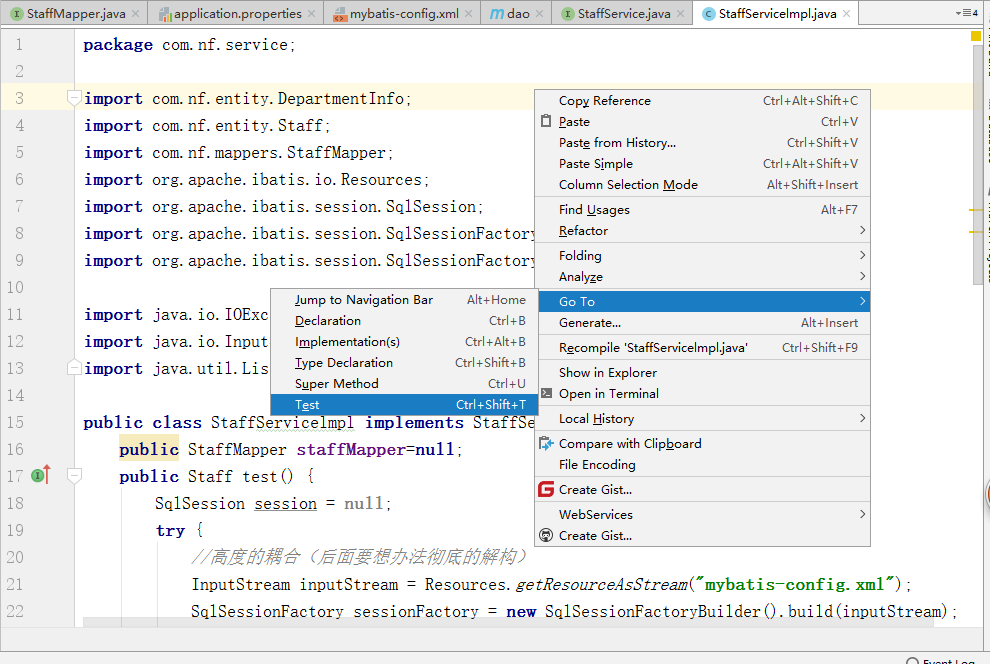
Task: Close the application.properties tab
Action: 311,13
